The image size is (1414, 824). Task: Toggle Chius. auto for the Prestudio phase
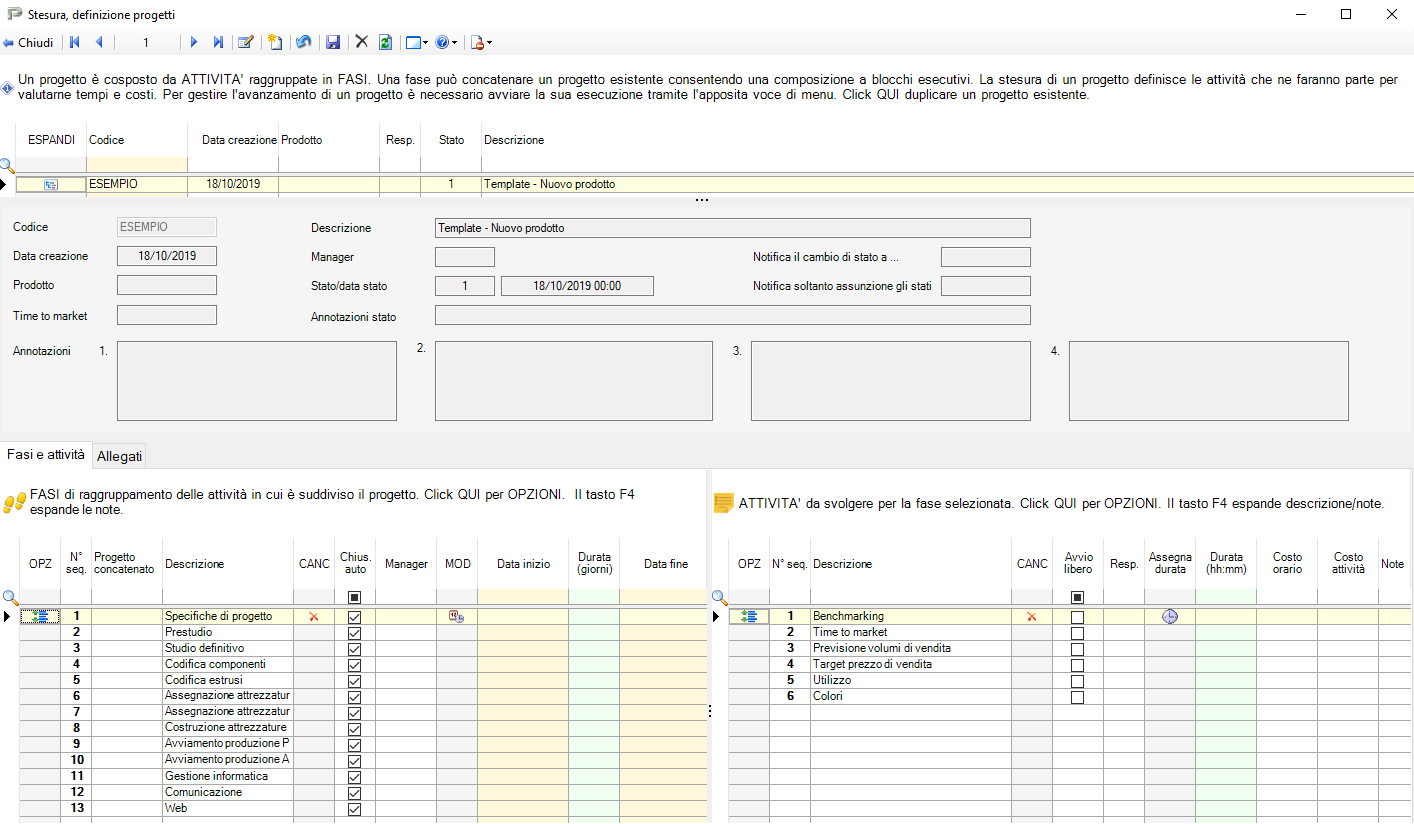coord(354,633)
